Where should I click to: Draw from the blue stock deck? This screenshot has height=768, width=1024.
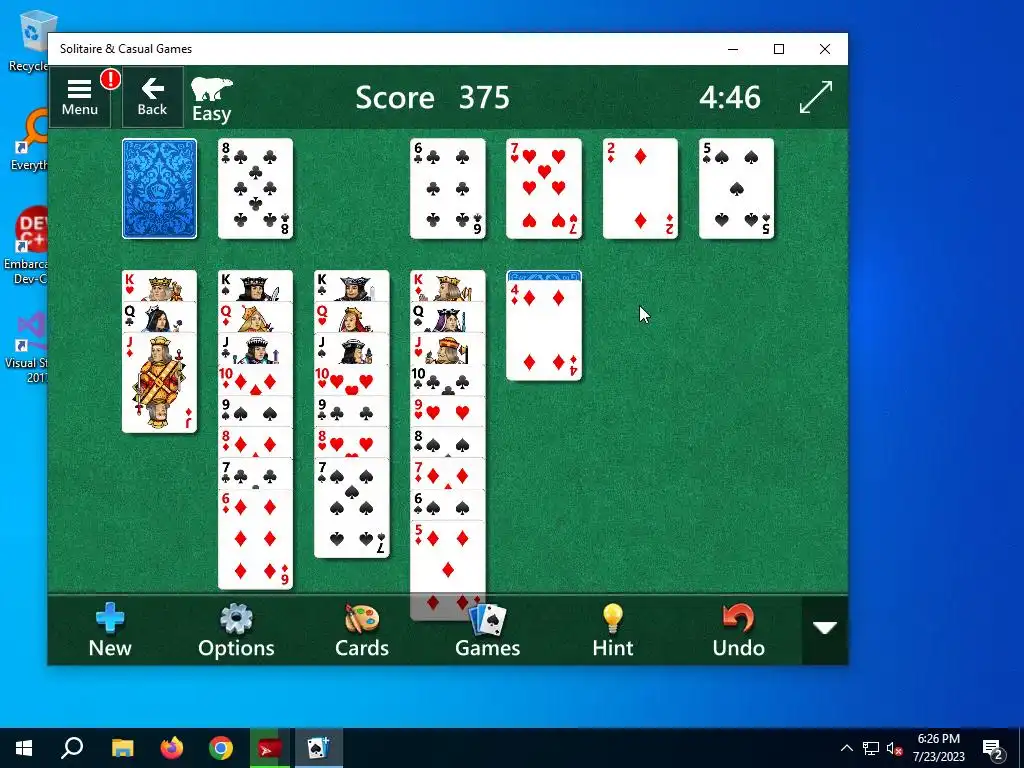[x=159, y=189]
